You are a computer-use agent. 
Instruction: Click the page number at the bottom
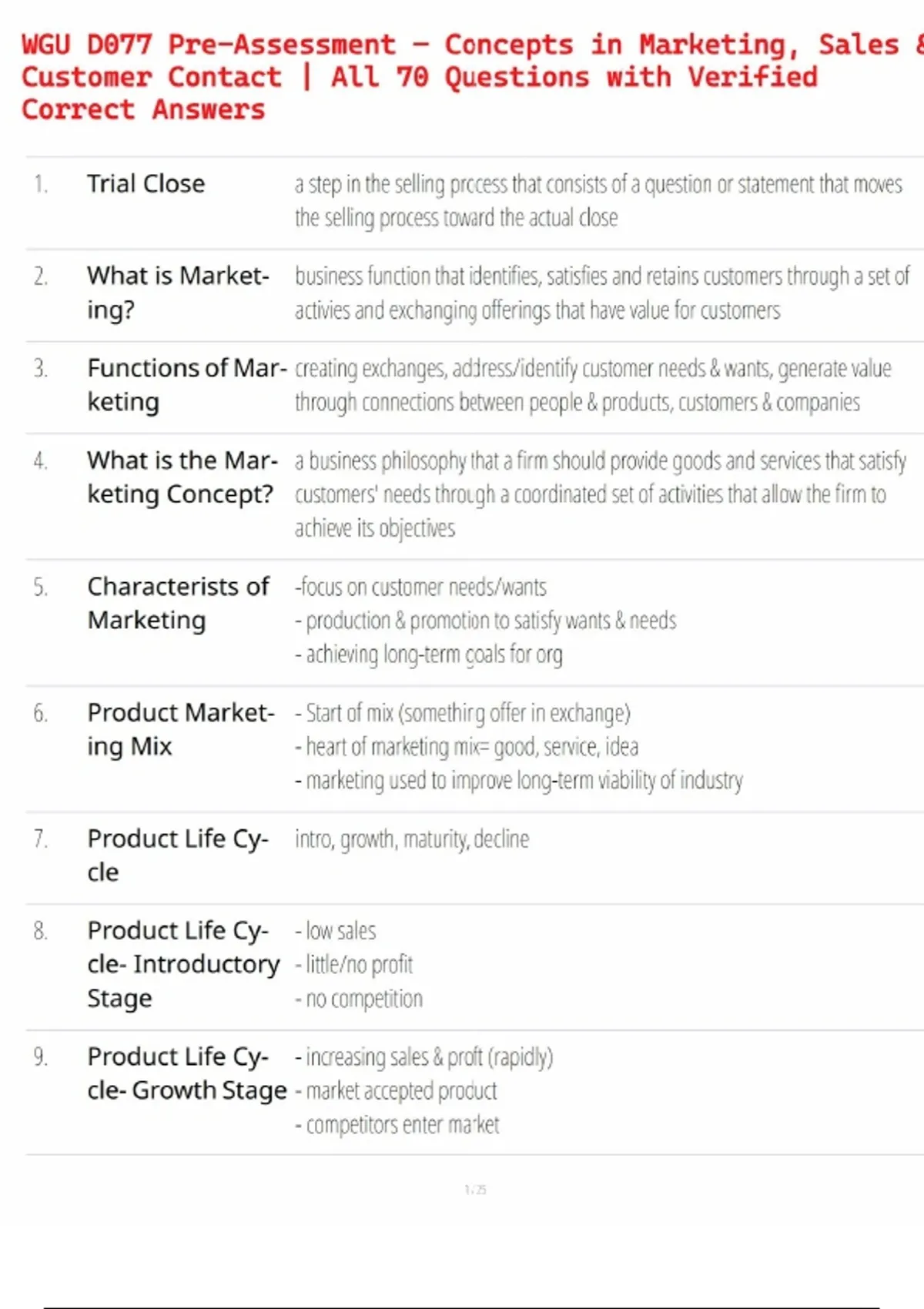pyautogui.click(x=475, y=1190)
